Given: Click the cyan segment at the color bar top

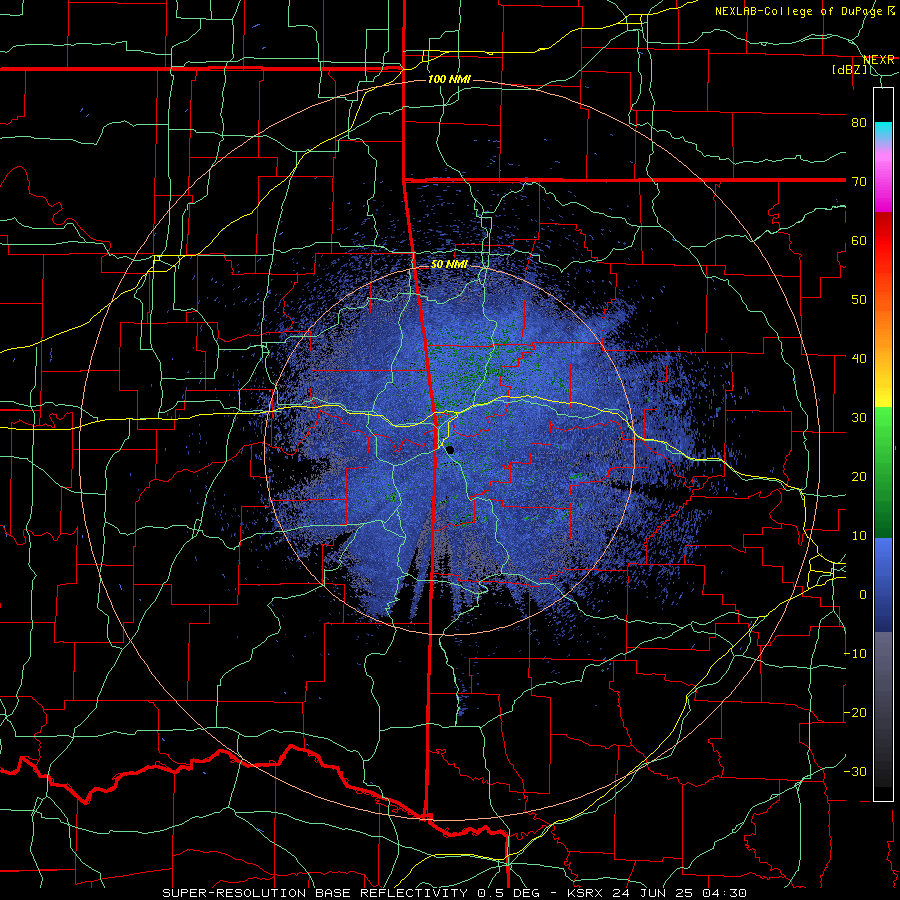Looking at the screenshot, I should coord(883,132).
